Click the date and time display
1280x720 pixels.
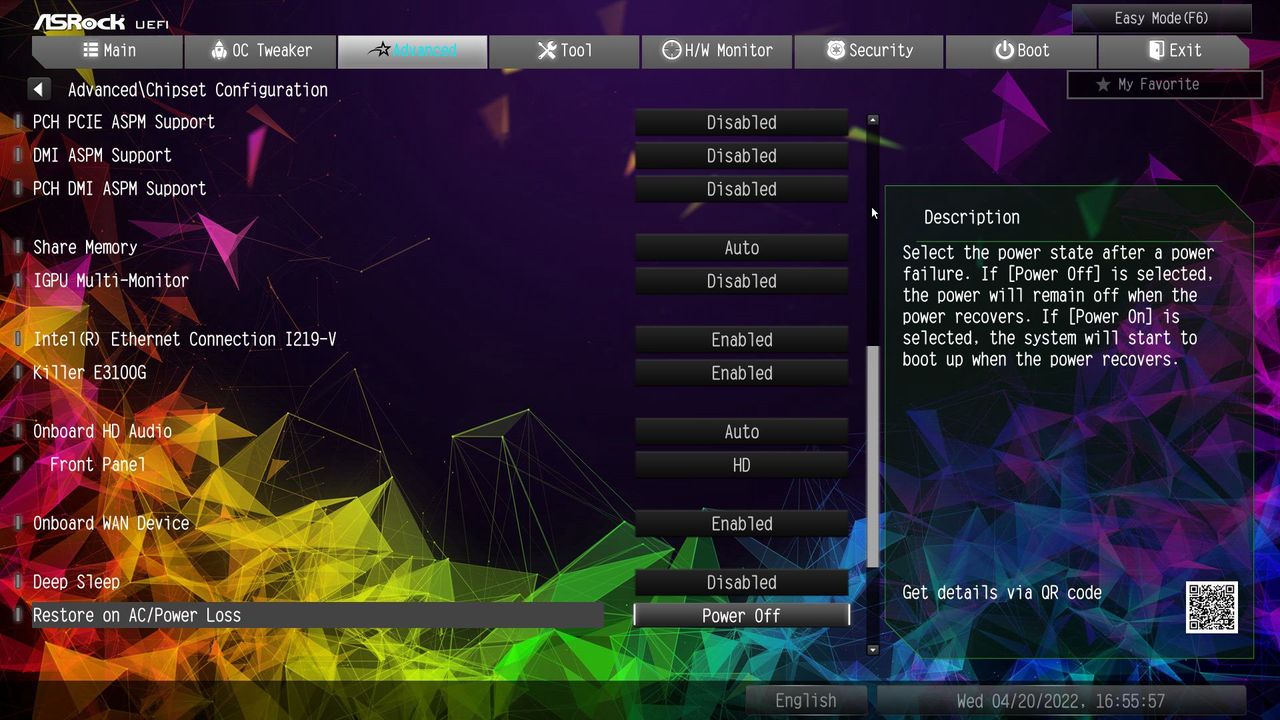[x=1061, y=700]
